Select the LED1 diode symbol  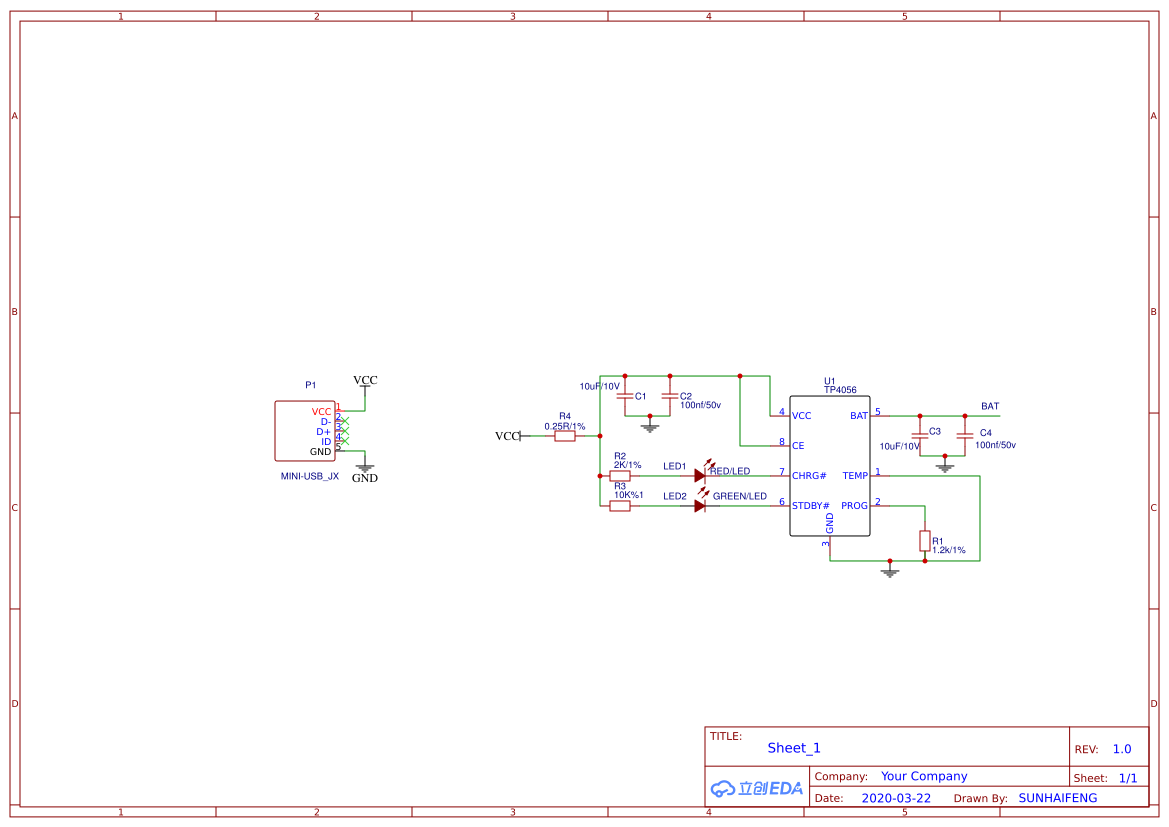click(701, 474)
